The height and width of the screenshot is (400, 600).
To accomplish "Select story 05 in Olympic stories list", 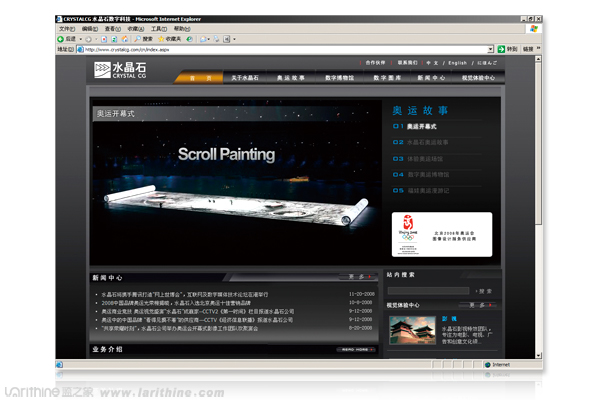I will pyautogui.click(x=421, y=191).
